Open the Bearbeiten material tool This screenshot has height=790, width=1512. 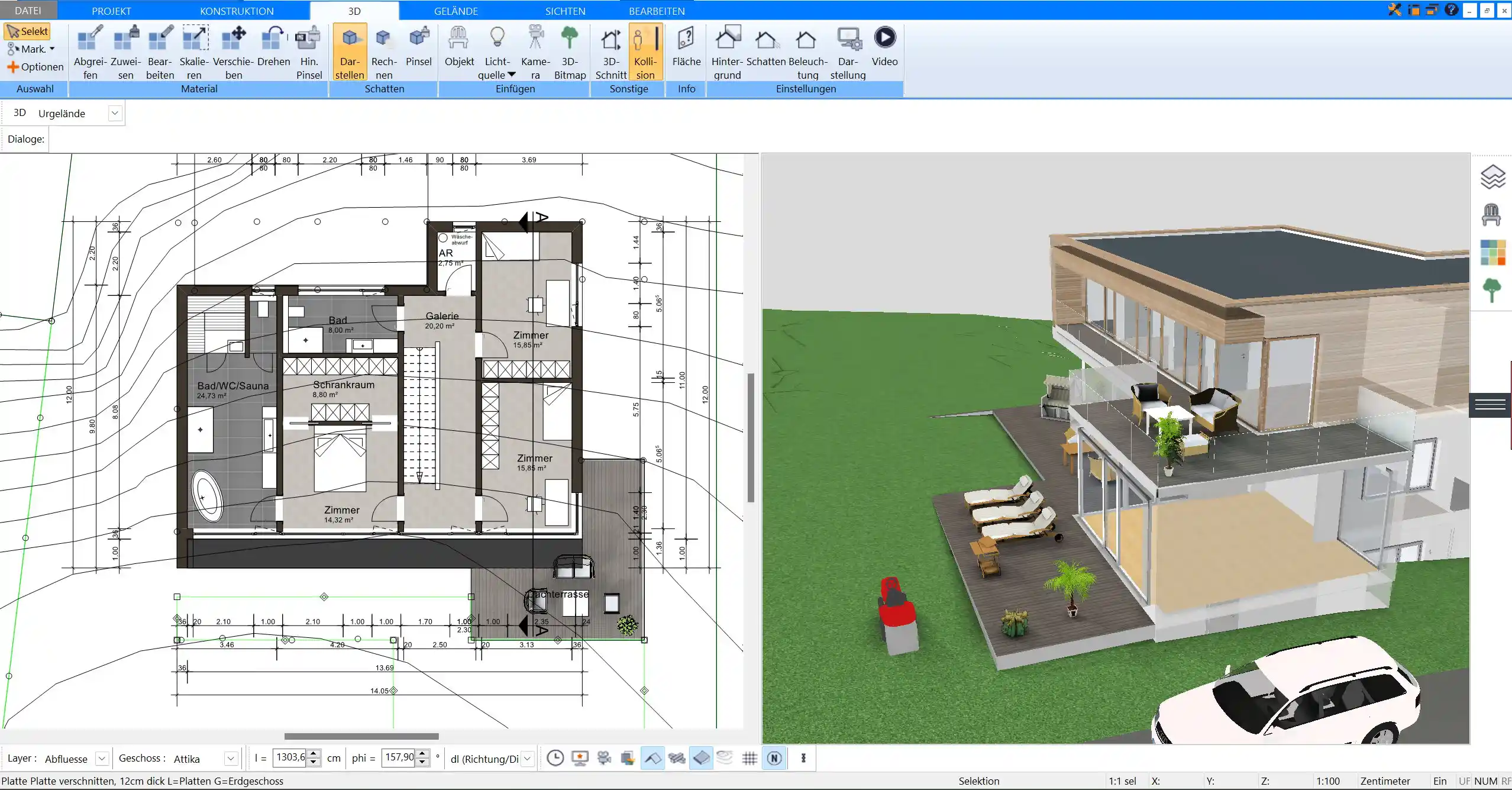[x=160, y=52]
